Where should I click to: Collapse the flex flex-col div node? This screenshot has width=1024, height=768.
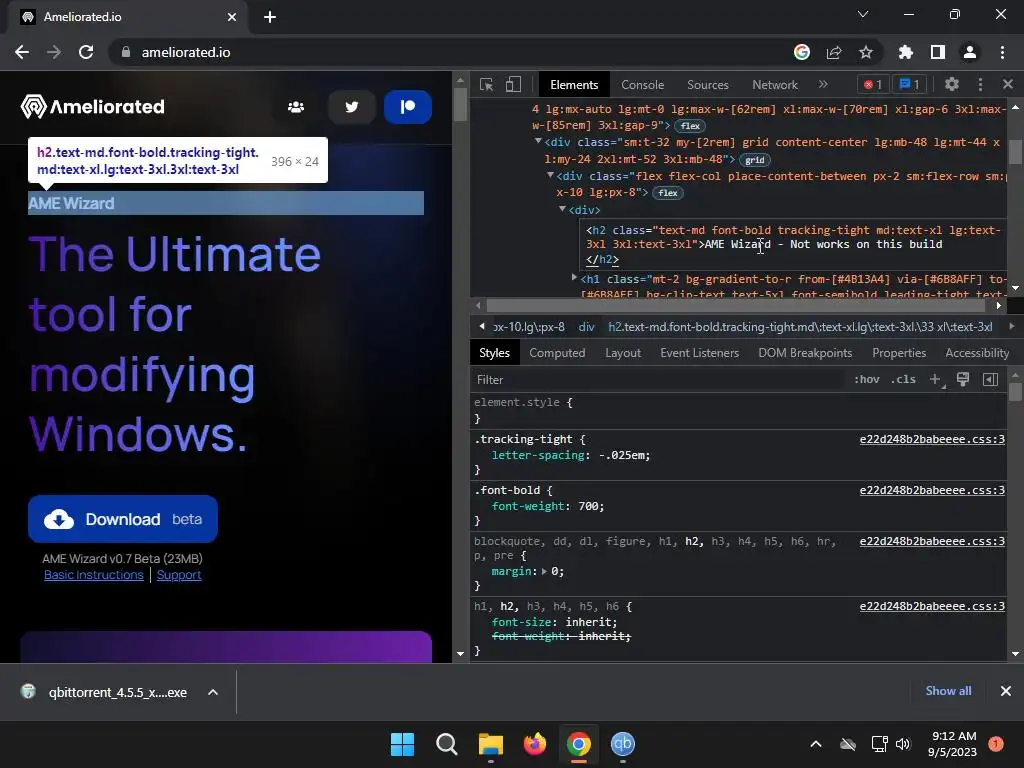click(550, 175)
